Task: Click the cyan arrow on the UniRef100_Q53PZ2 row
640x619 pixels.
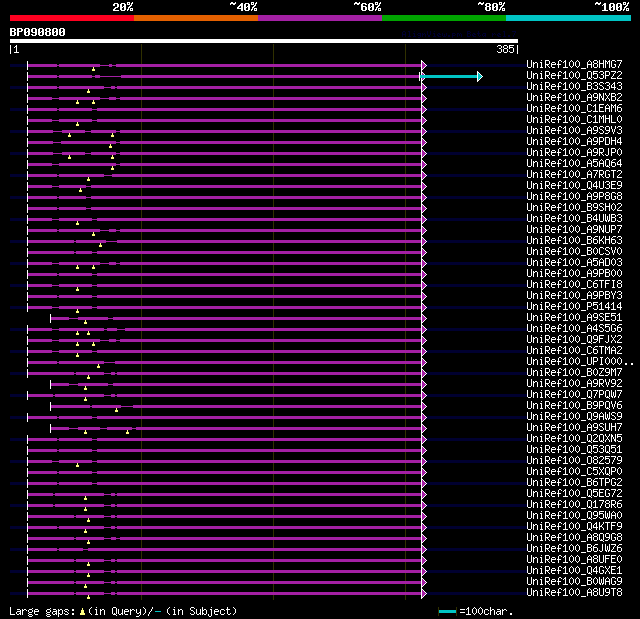Action: [x=451, y=76]
